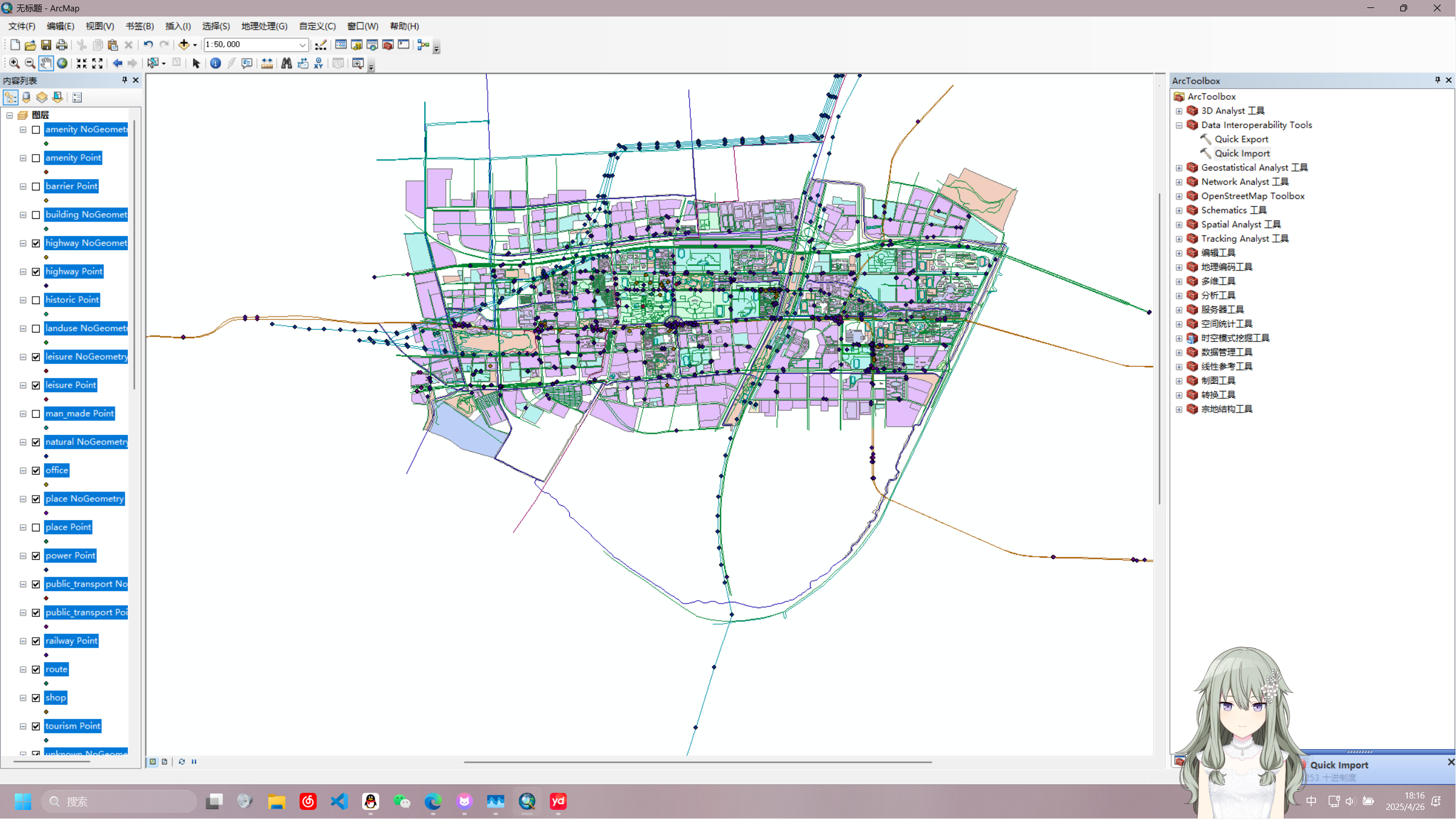The height and width of the screenshot is (819, 1456).
Task: Select the Quick Export tool
Action: [1241, 139]
